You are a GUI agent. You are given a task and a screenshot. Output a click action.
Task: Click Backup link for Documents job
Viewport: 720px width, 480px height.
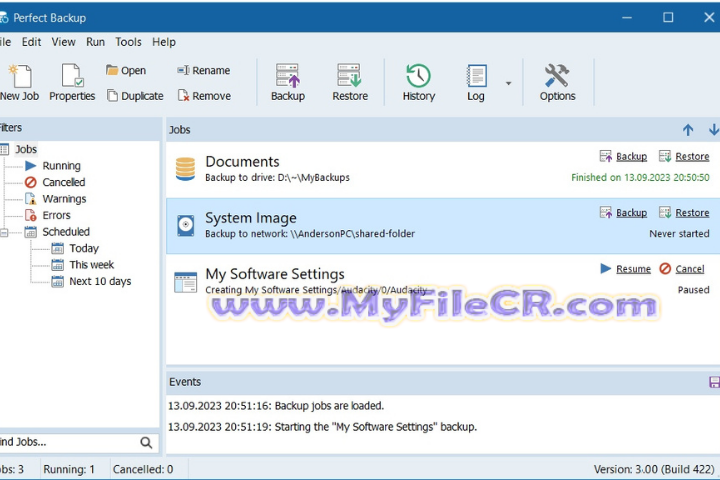[631, 157]
